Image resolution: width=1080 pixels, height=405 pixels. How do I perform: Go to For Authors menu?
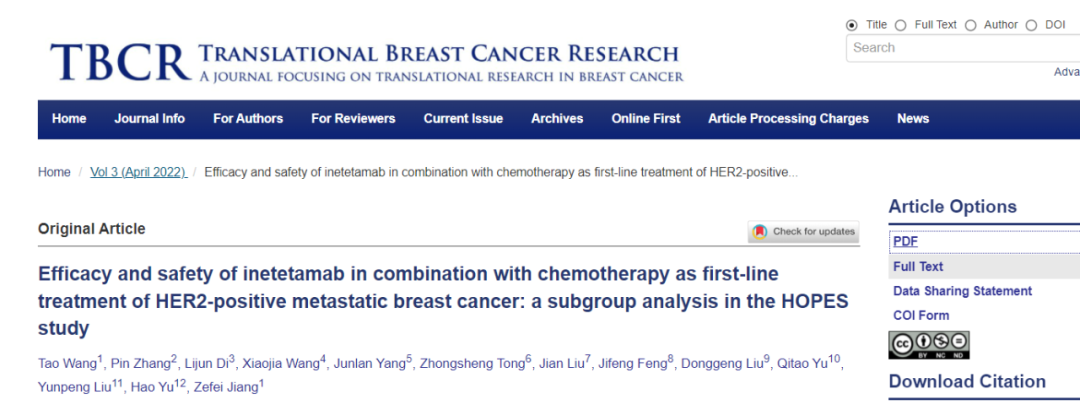(x=248, y=118)
